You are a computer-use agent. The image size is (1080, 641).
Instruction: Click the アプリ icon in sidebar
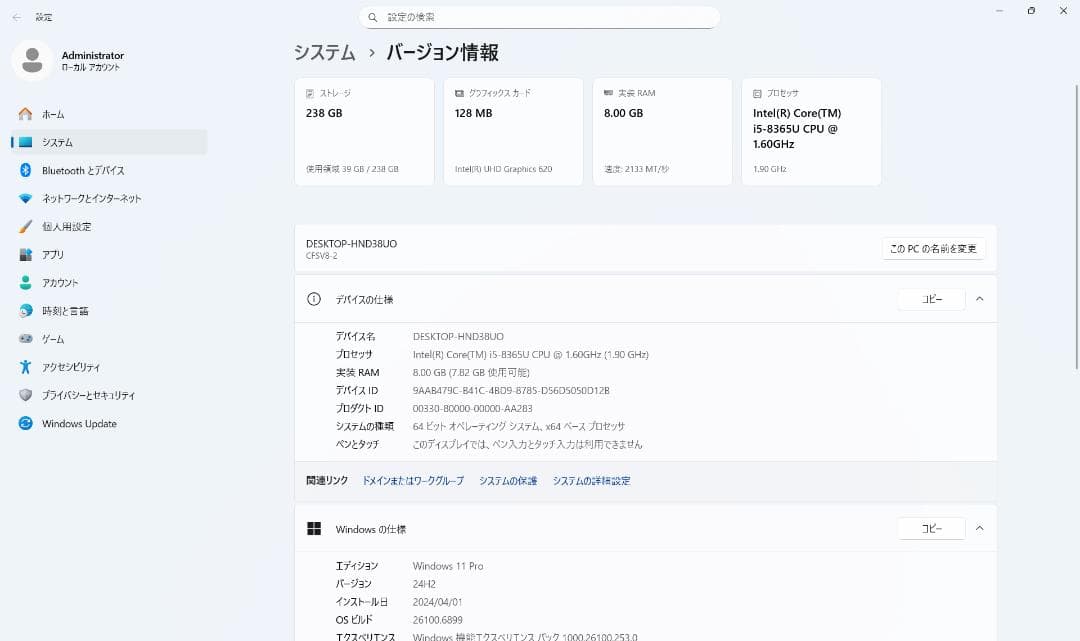tap(25, 255)
